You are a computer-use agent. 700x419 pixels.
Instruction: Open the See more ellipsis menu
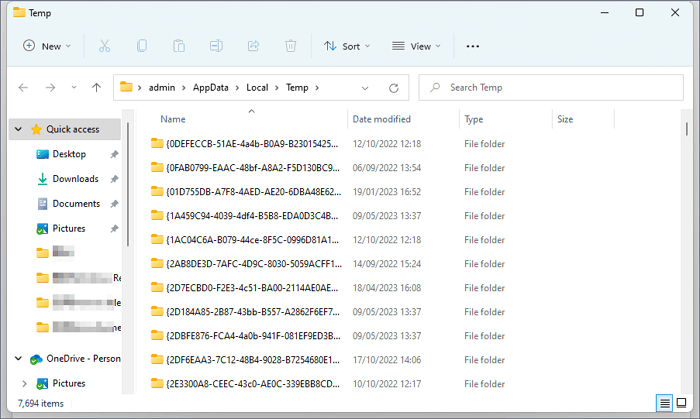pyautogui.click(x=473, y=46)
